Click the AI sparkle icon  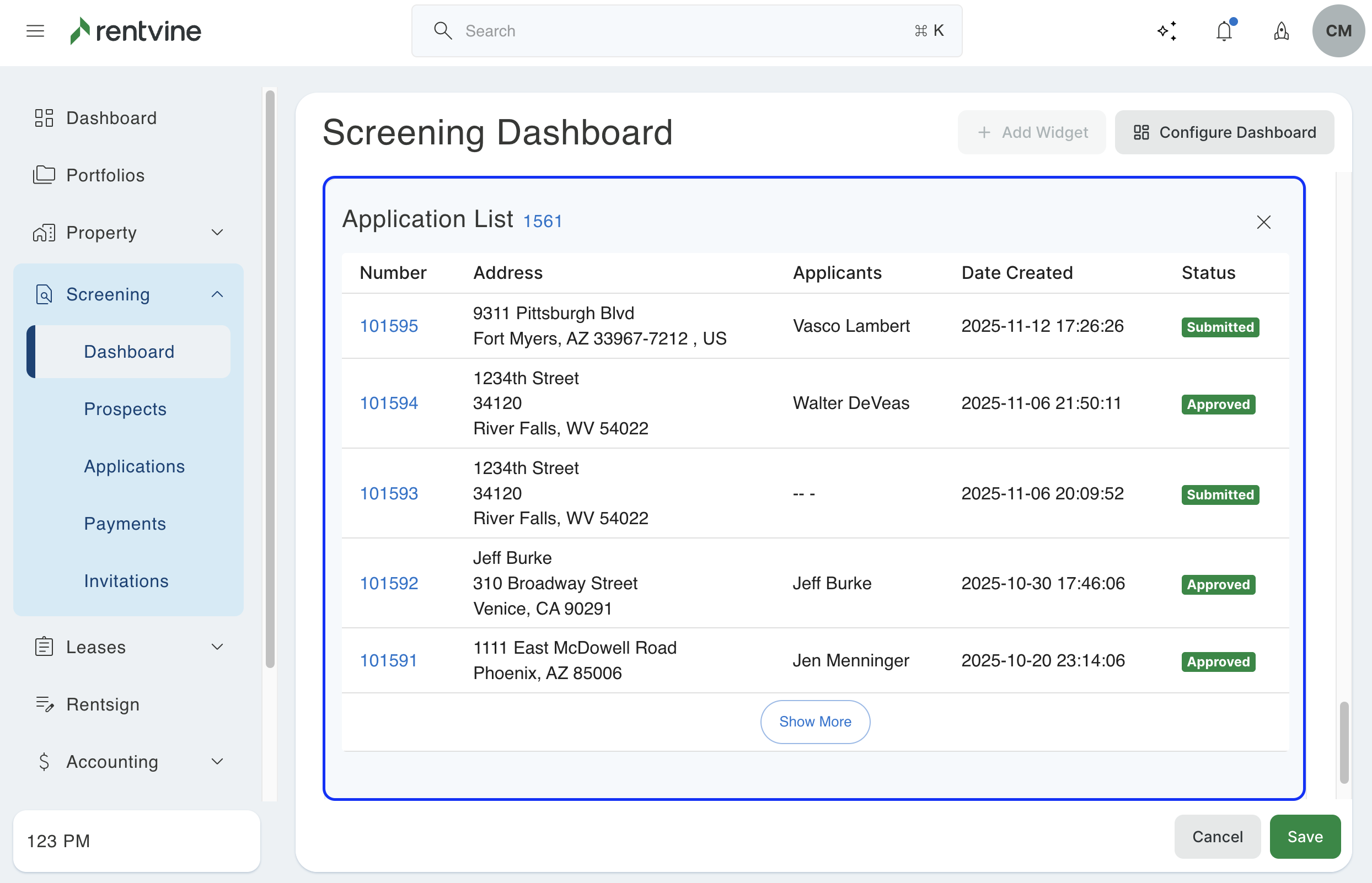(x=1167, y=31)
